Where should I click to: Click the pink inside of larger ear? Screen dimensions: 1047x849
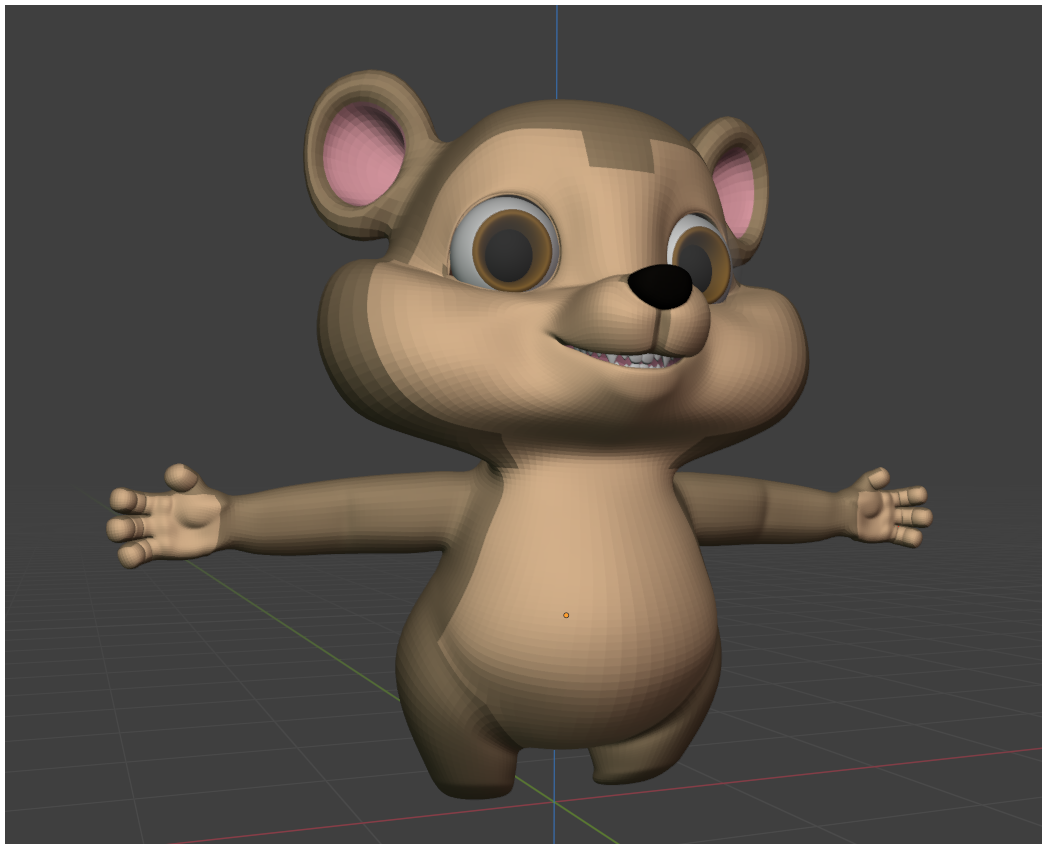(x=363, y=154)
